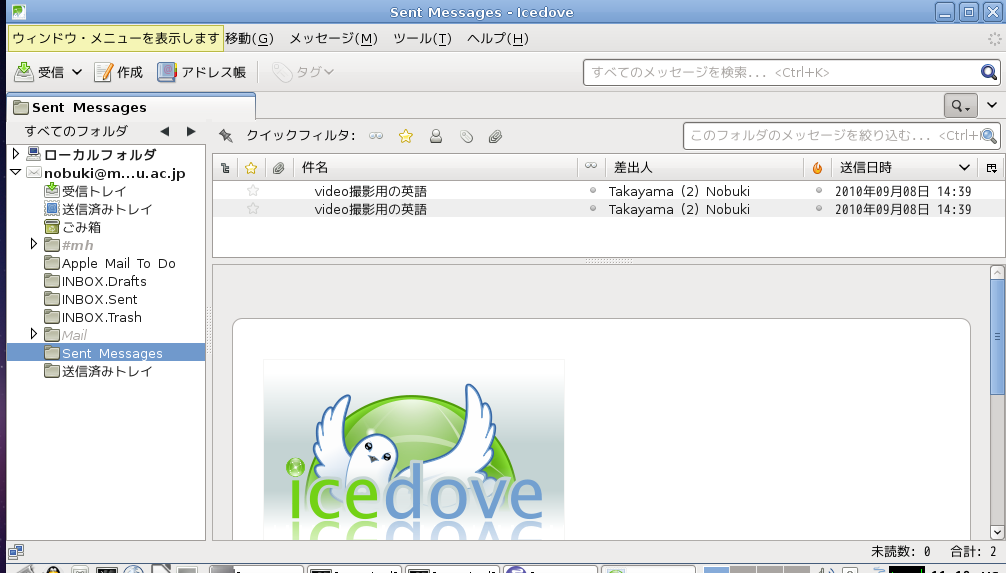The image size is (1006, 573).
Task: Click the 受信 get mail button
Action: point(40,72)
